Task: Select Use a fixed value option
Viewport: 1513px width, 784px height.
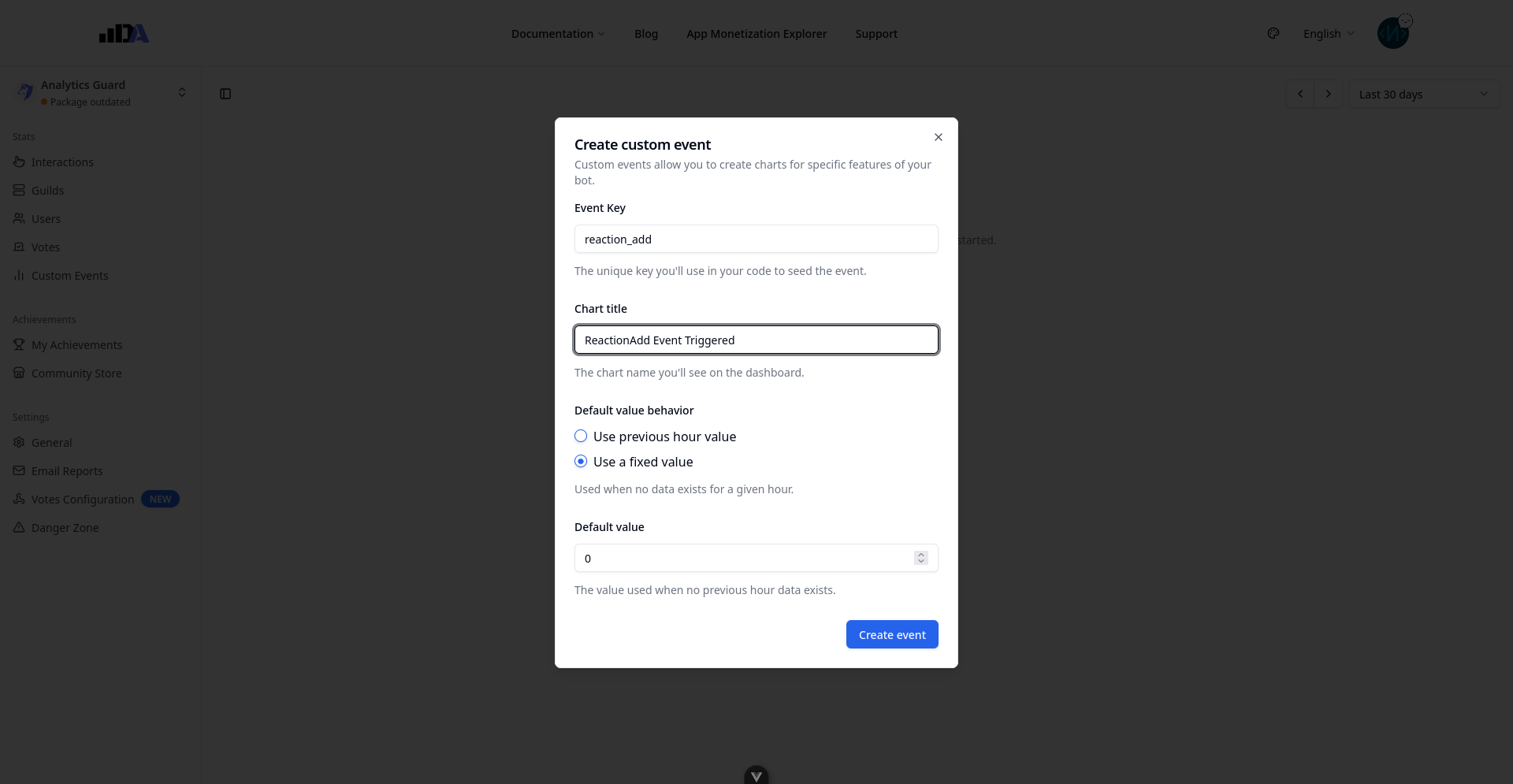Action: click(581, 462)
